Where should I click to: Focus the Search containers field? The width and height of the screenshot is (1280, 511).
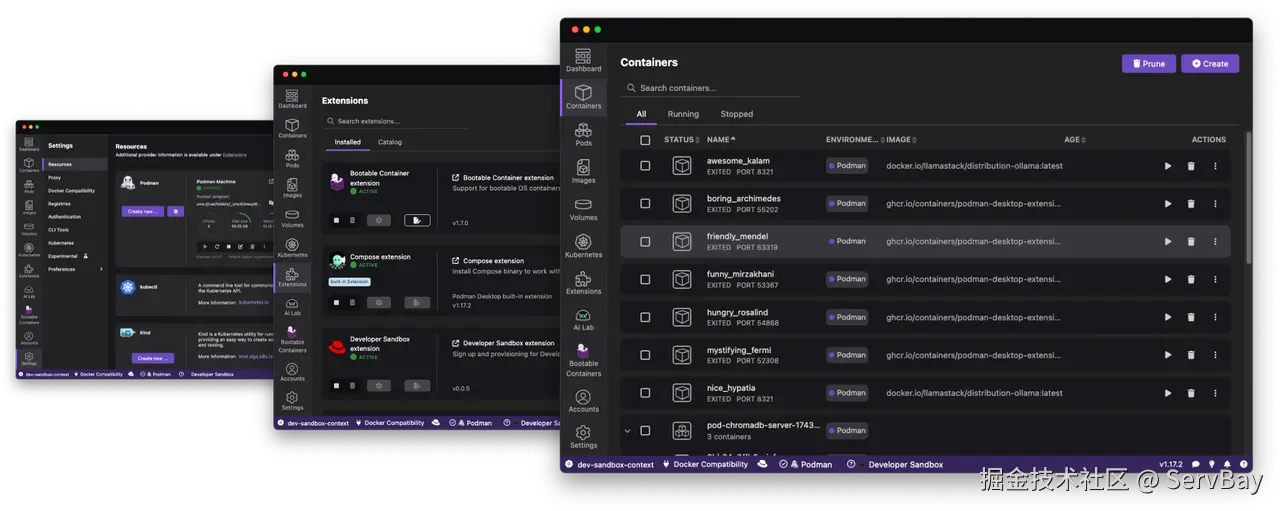[711, 88]
